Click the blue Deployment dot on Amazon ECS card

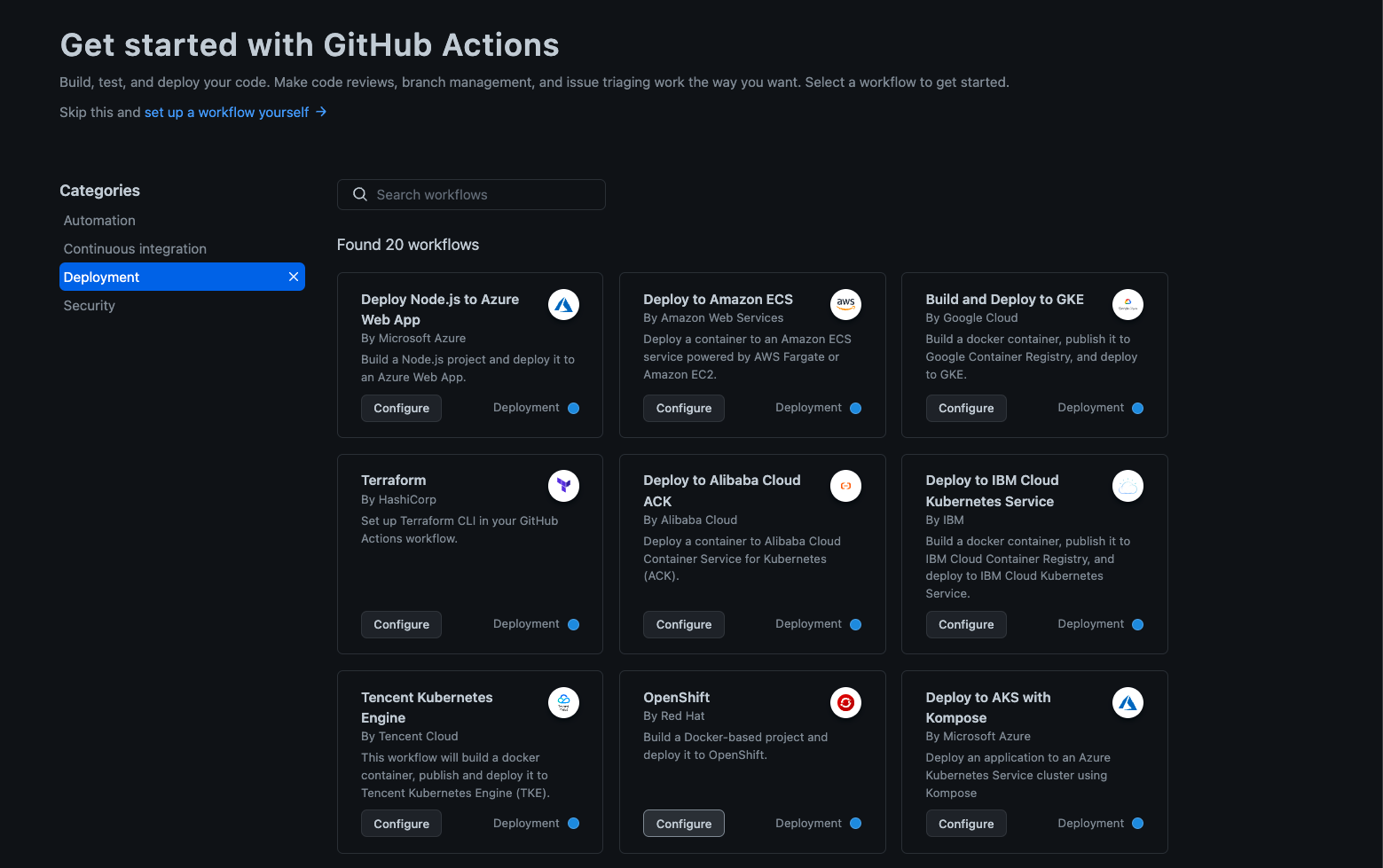855,409
